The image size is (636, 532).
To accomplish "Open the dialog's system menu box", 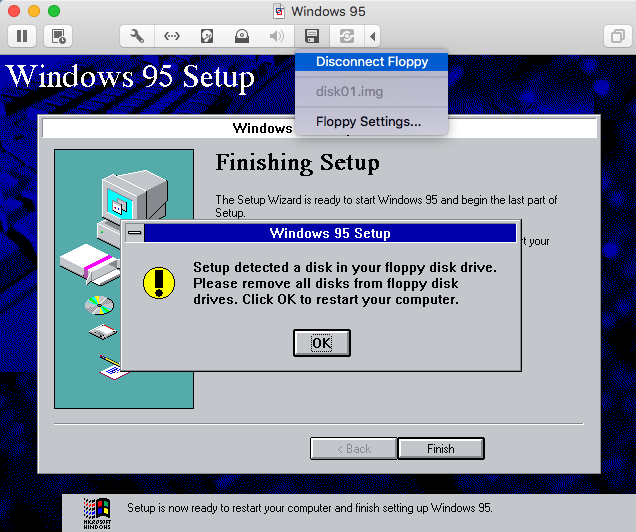I will click(x=134, y=233).
